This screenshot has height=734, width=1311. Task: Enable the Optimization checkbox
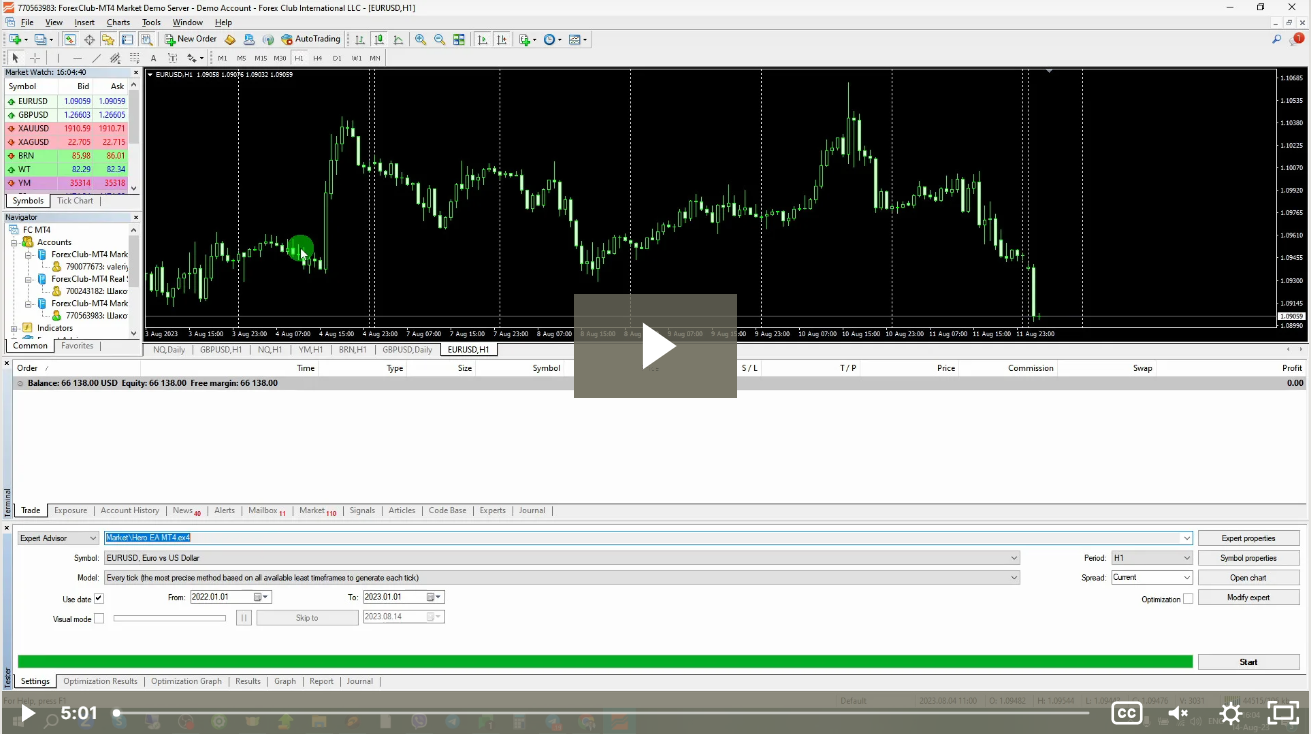(x=1188, y=598)
